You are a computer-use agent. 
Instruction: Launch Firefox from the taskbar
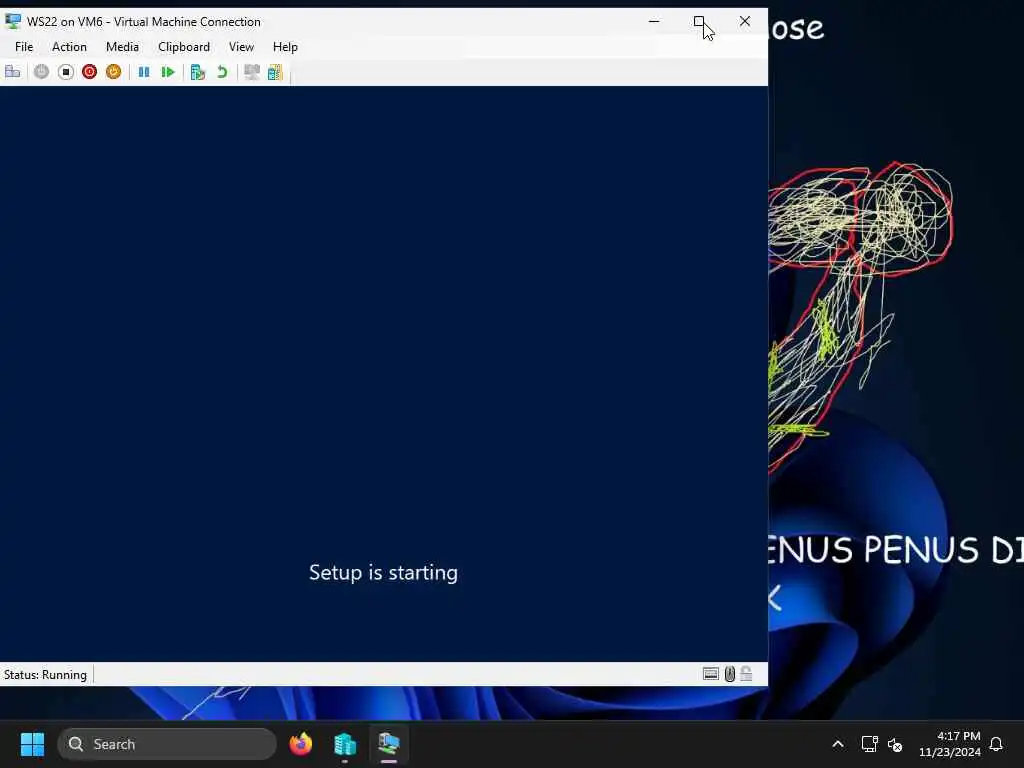tap(300, 744)
